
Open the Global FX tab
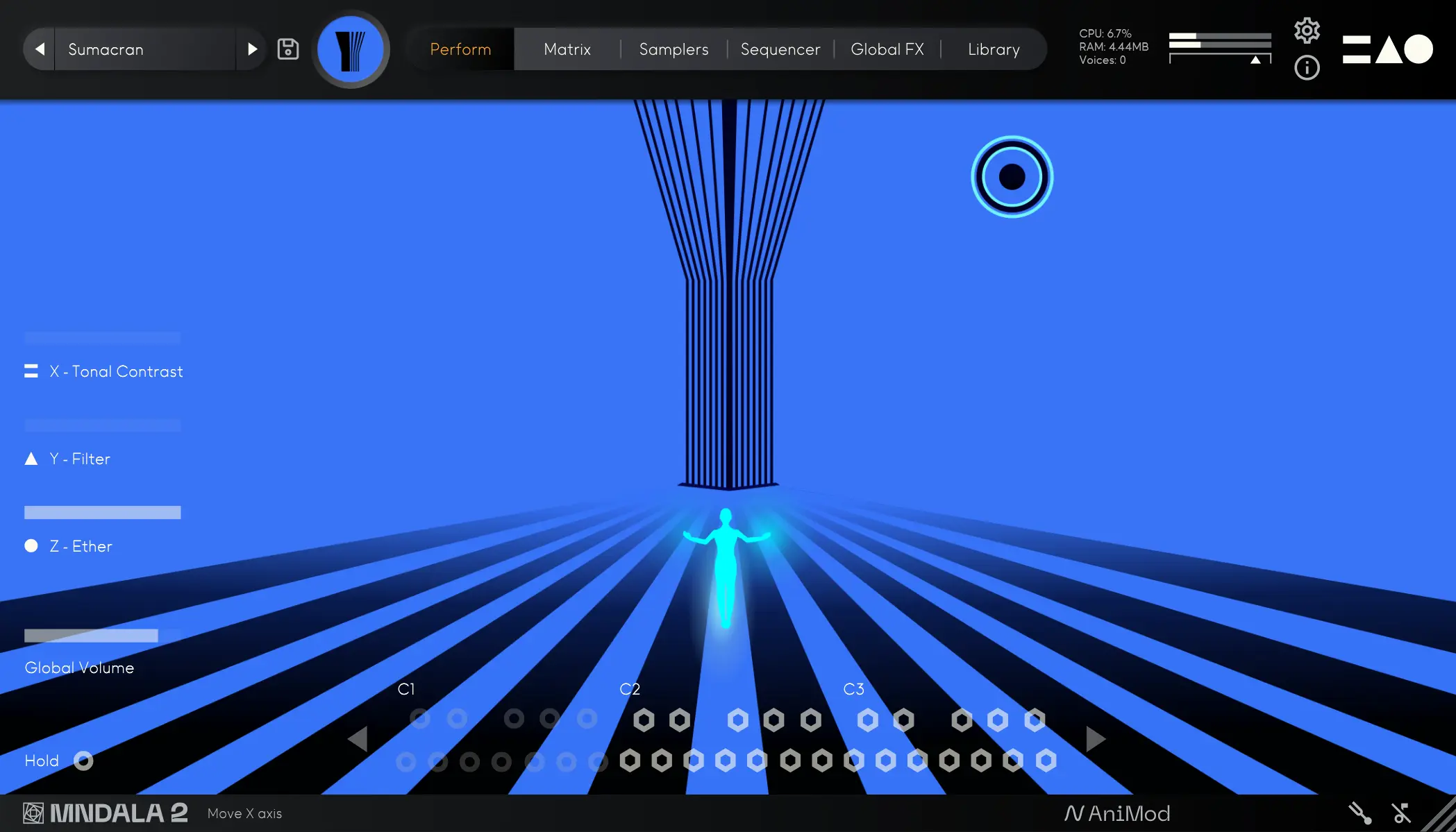click(887, 49)
